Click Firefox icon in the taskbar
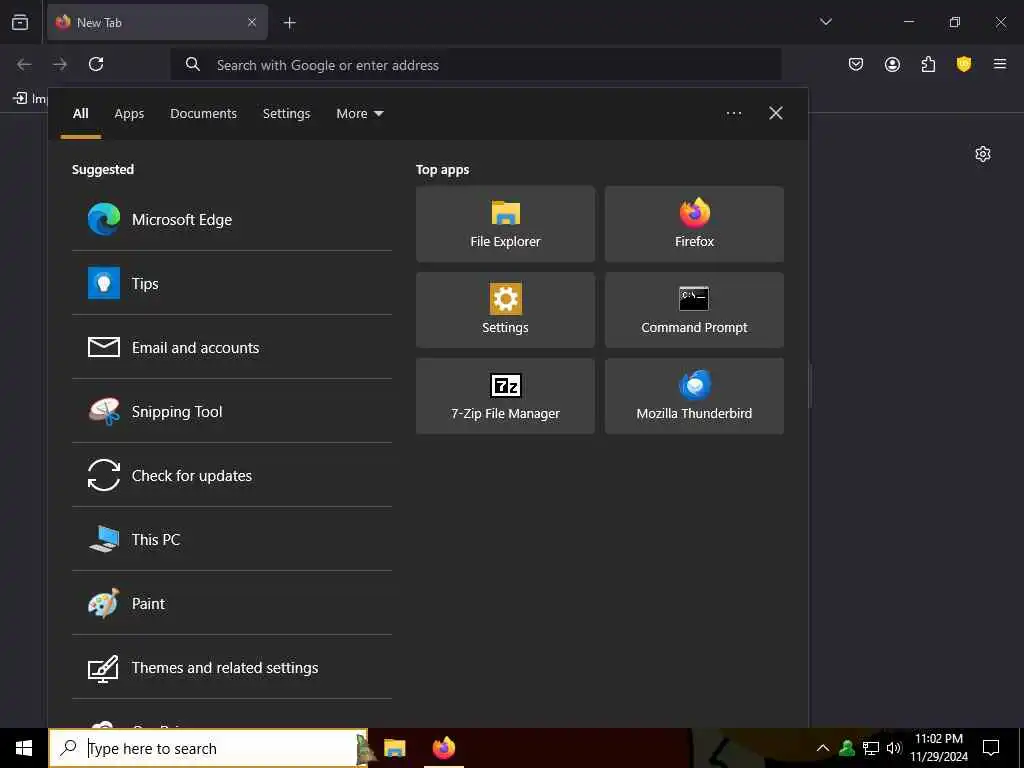This screenshot has width=1024, height=768. (444, 748)
